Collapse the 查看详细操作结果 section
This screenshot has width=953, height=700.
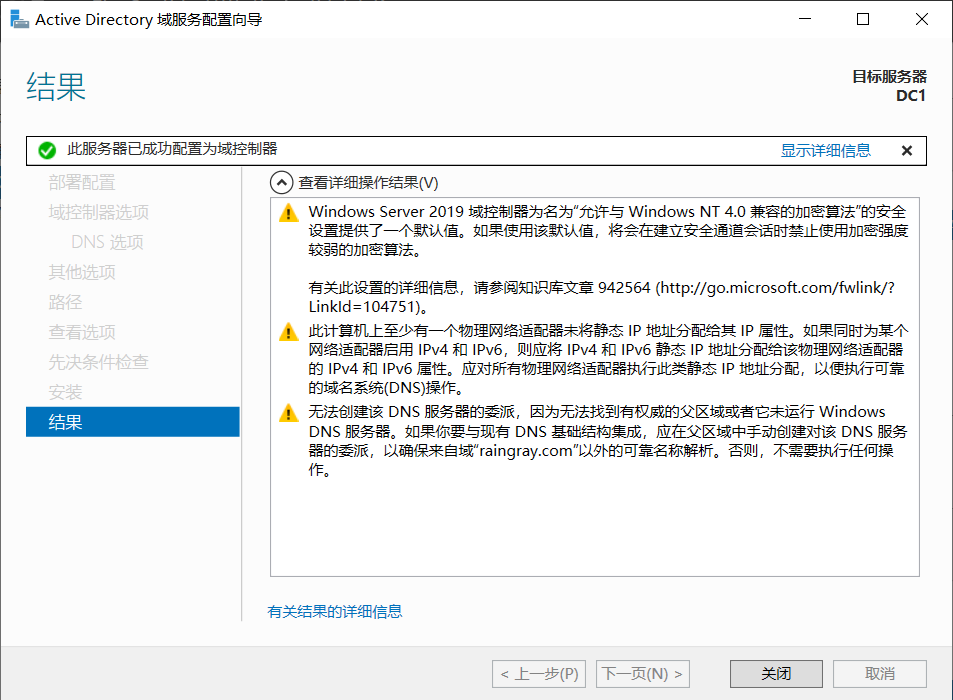pos(281,182)
